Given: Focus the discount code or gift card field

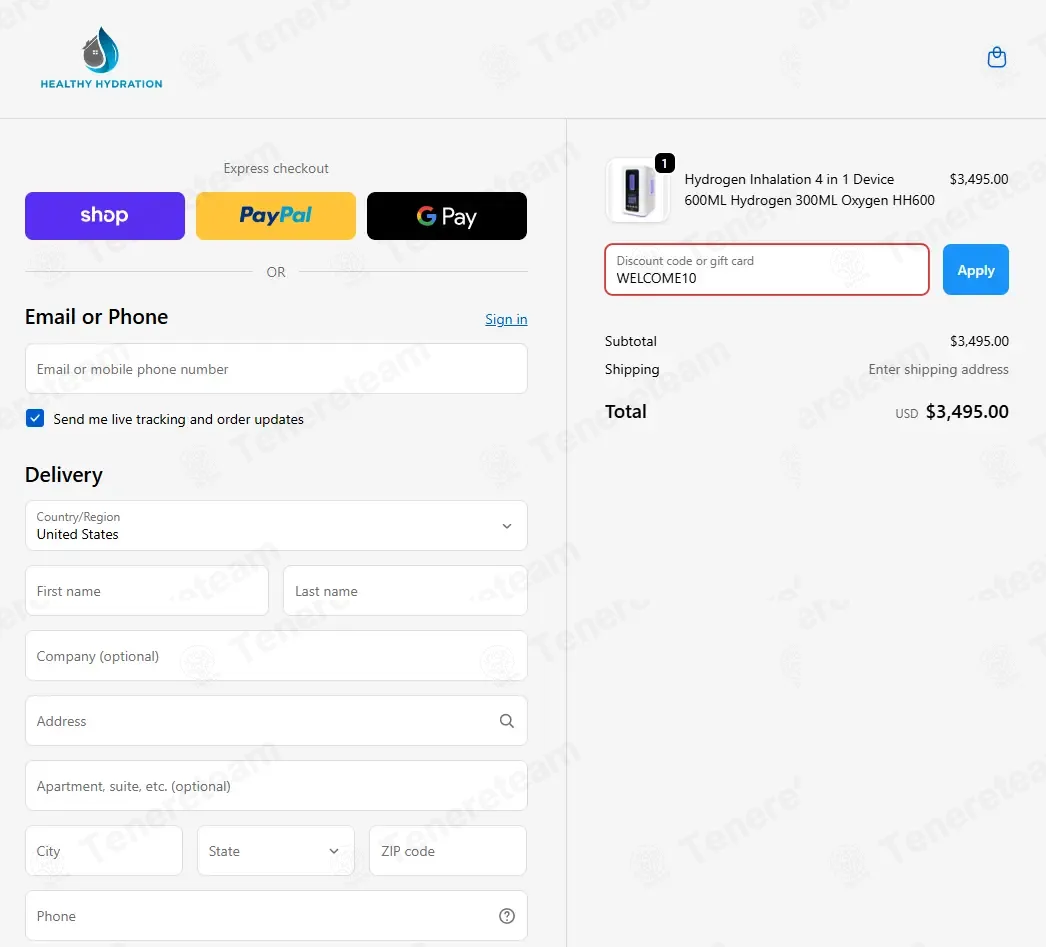Looking at the screenshot, I should pyautogui.click(x=767, y=269).
